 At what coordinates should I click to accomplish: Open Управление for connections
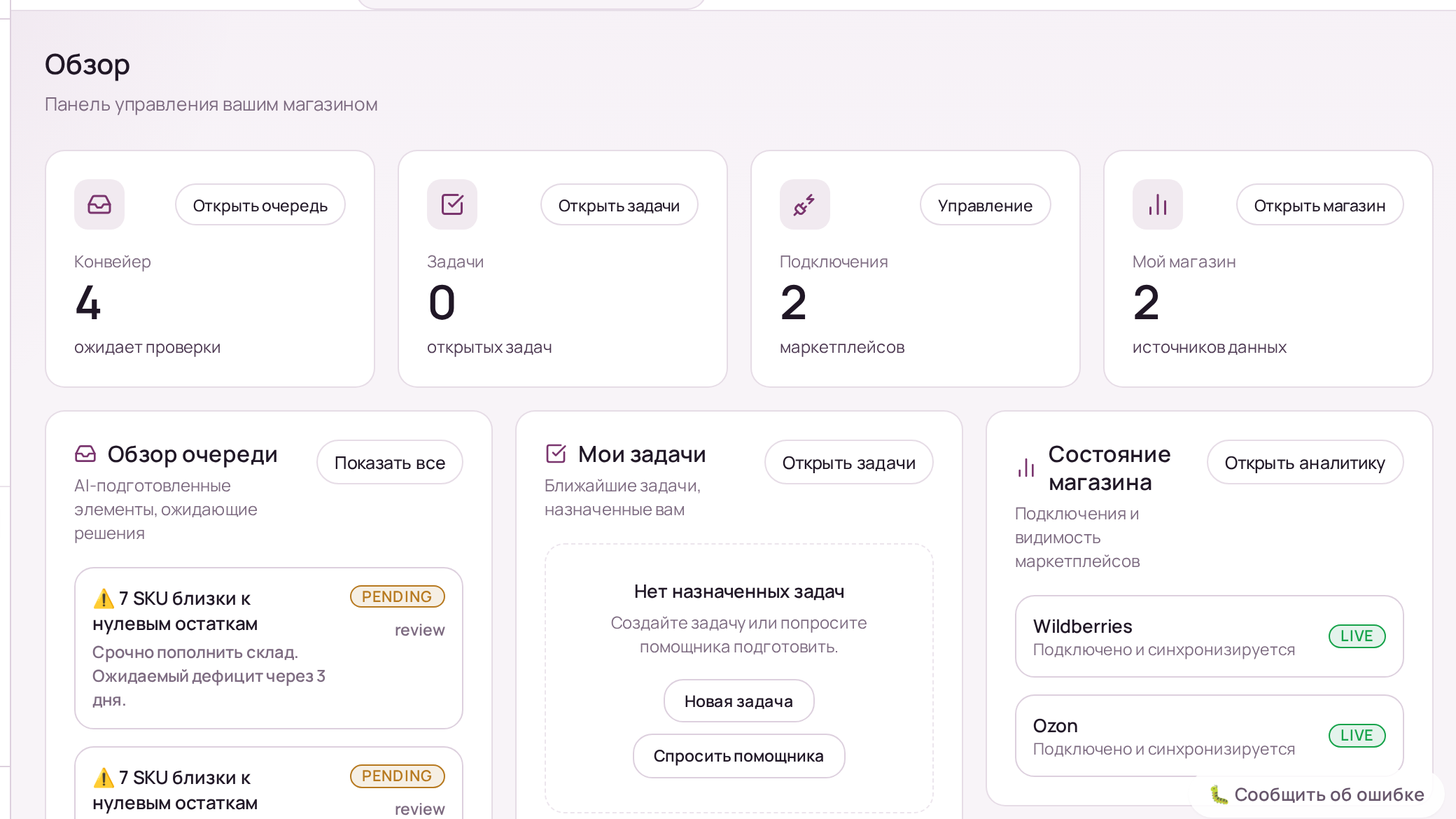[x=985, y=205]
